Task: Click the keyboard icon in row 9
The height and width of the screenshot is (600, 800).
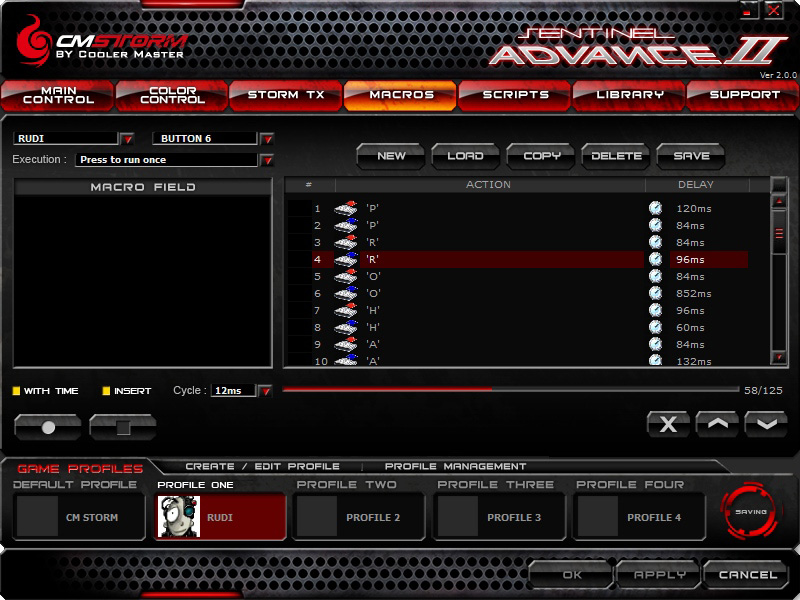Action: 346,344
